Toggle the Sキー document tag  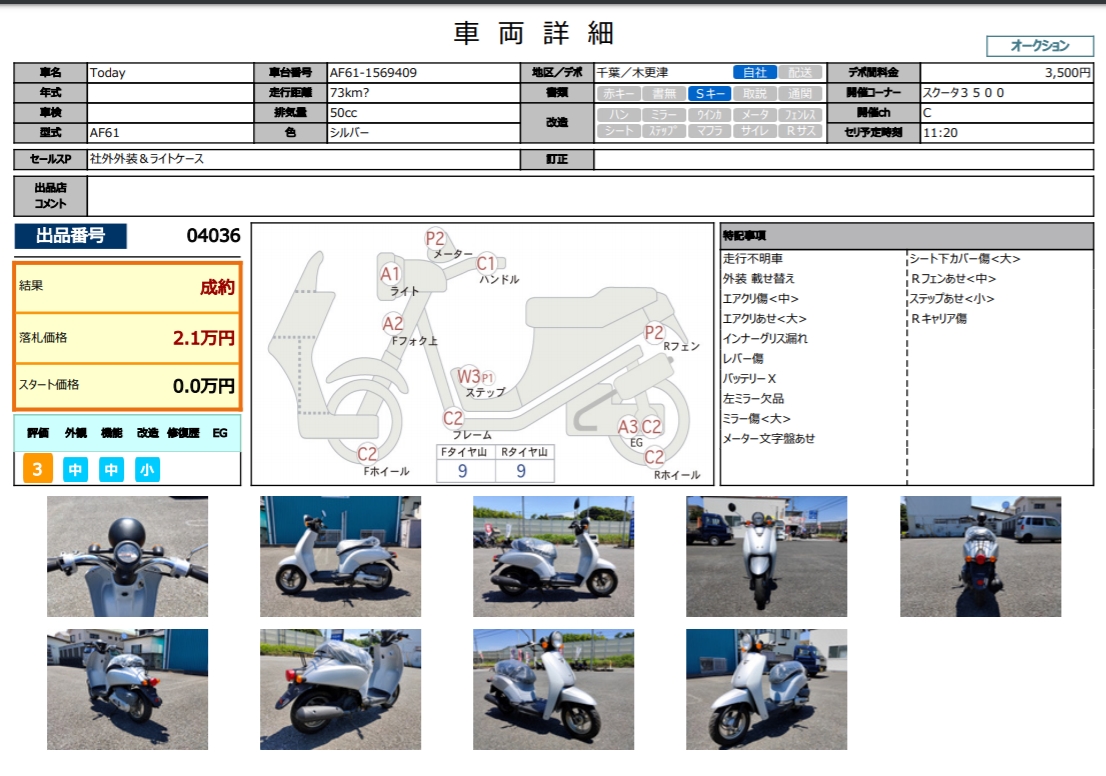coord(710,93)
